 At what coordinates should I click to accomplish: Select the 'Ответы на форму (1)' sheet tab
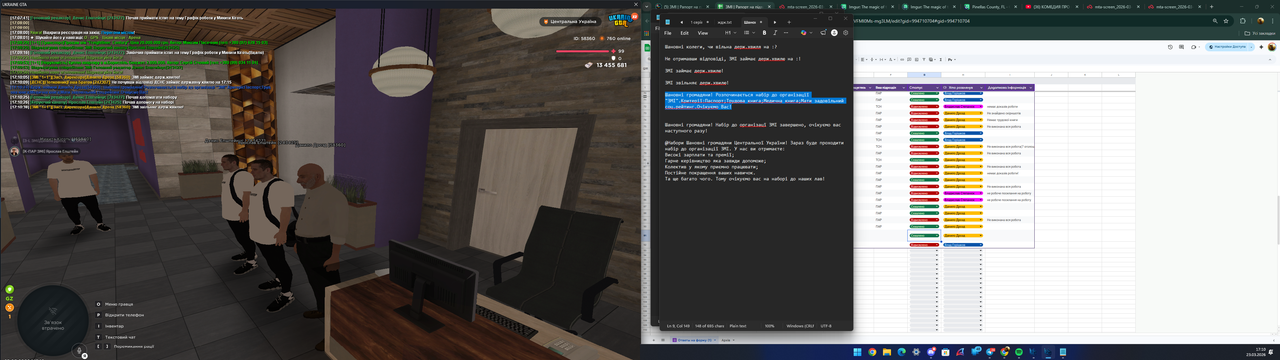coord(693,340)
